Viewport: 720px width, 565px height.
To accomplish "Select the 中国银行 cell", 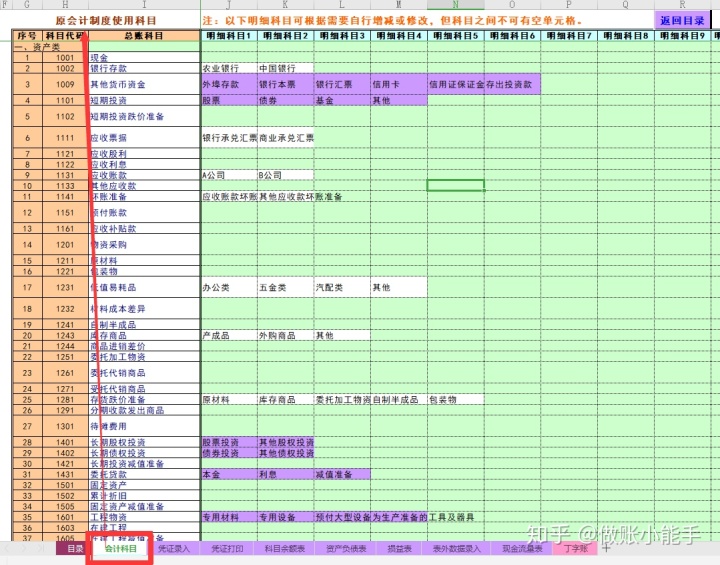I will (286, 68).
